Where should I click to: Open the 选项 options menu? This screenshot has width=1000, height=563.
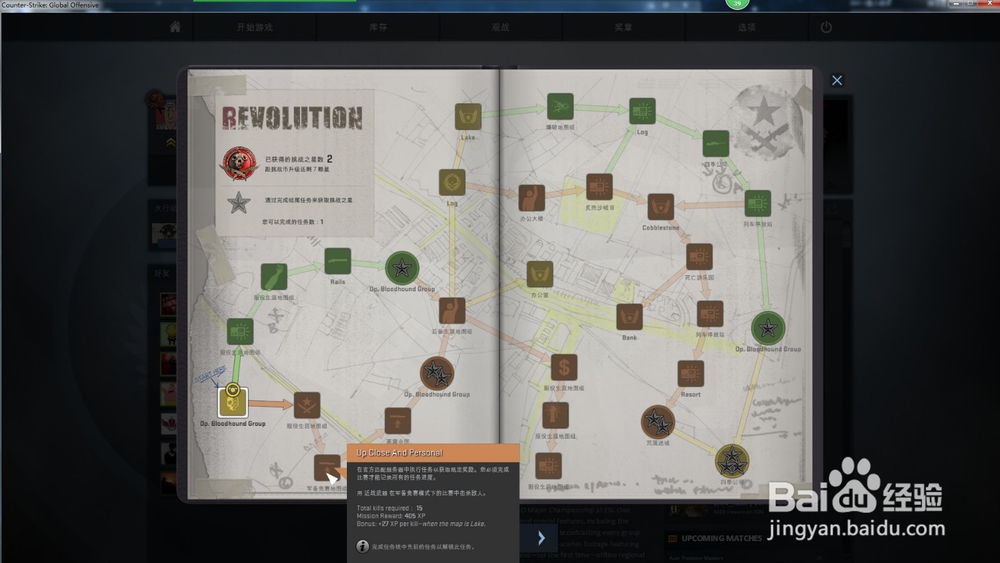(746, 27)
